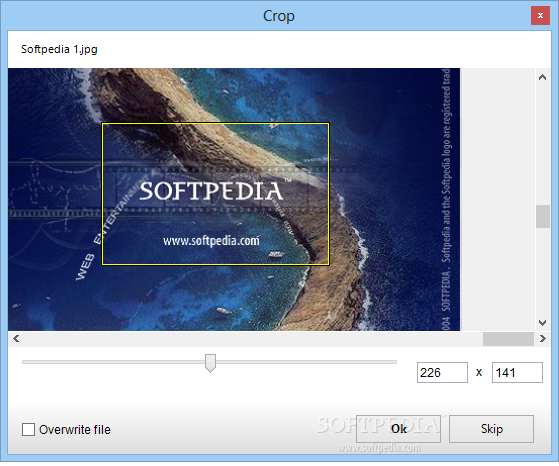Click the Softpedia 1.jpg file name
559x466 pixels.
pos(59,49)
